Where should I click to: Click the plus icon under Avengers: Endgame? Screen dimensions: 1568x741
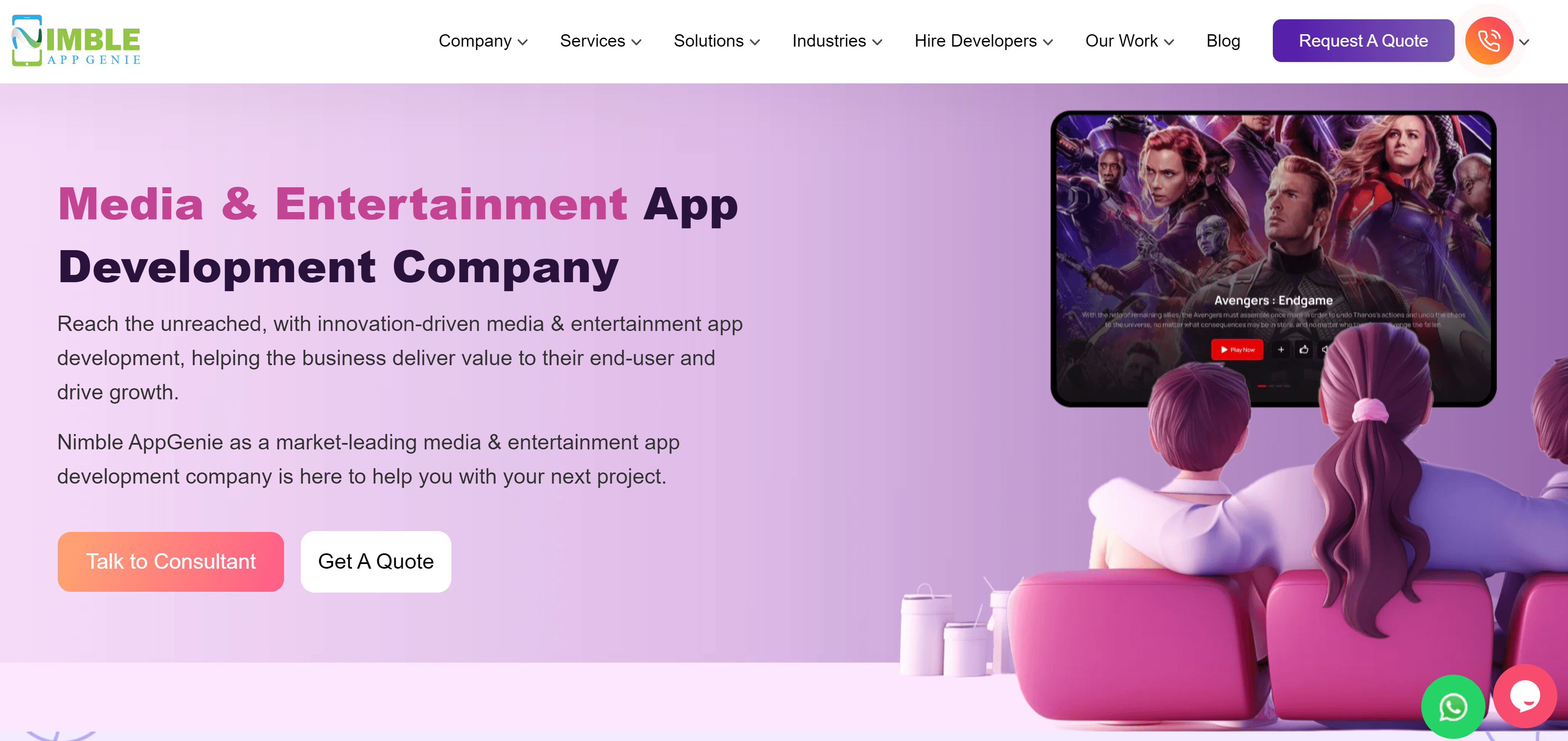[1280, 350]
